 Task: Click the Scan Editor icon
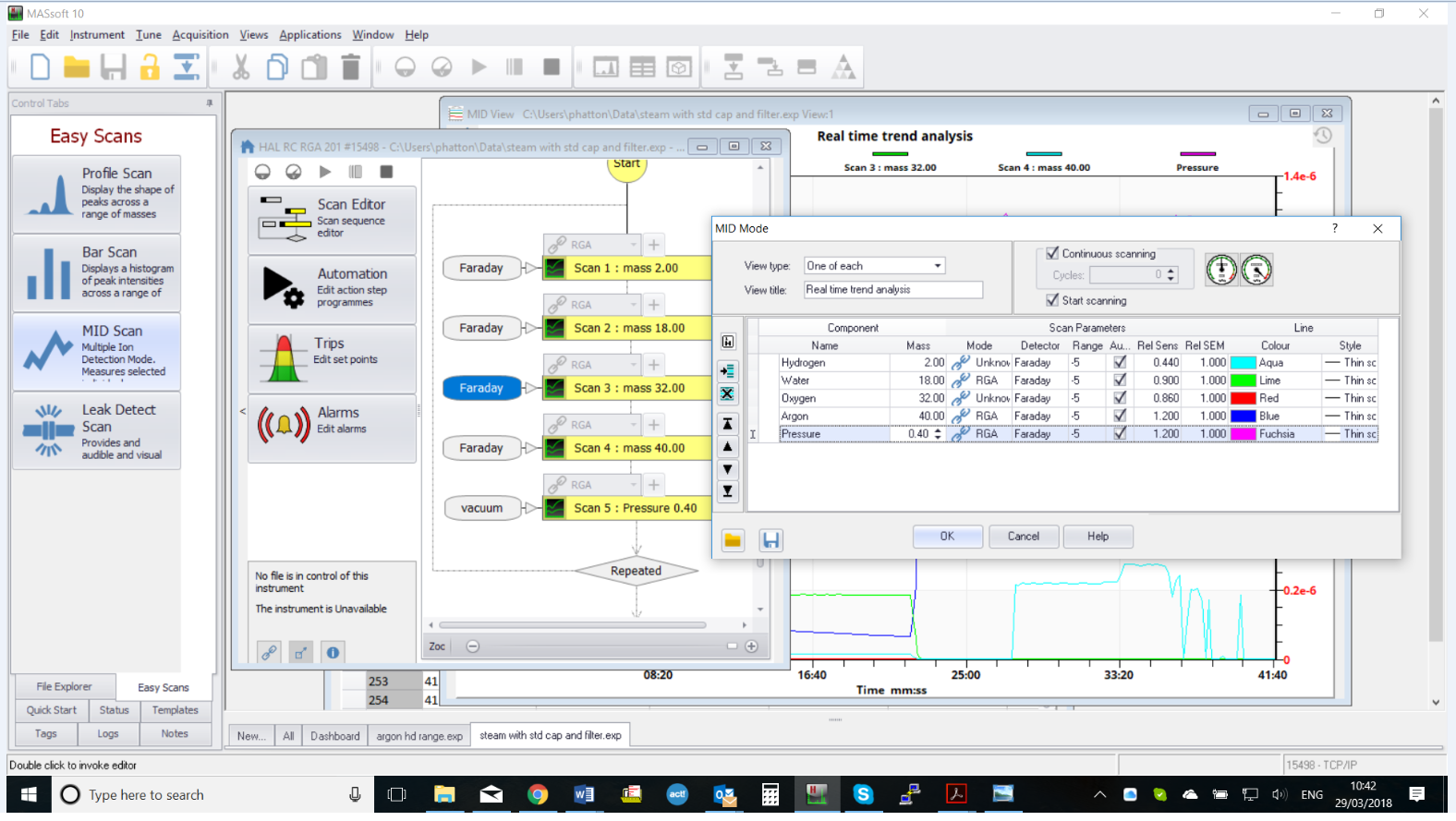coord(285,218)
